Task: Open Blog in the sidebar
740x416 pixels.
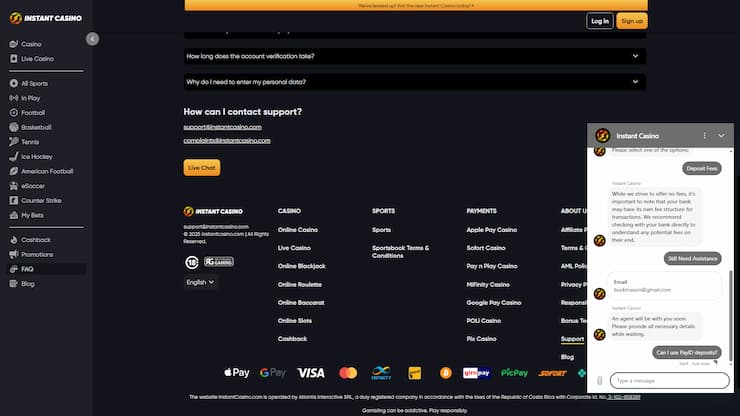Action: click(x=28, y=283)
